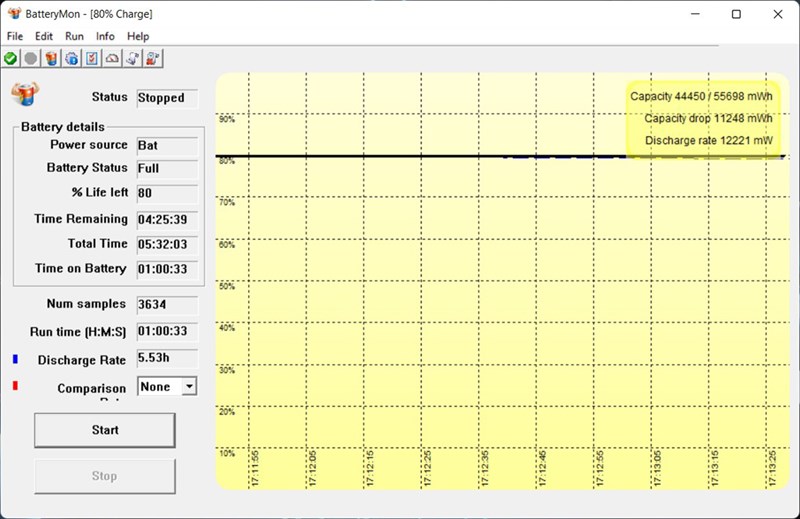Open battery information via battery toolbar icon
Screen dimensions: 800x519
point(51,59)
